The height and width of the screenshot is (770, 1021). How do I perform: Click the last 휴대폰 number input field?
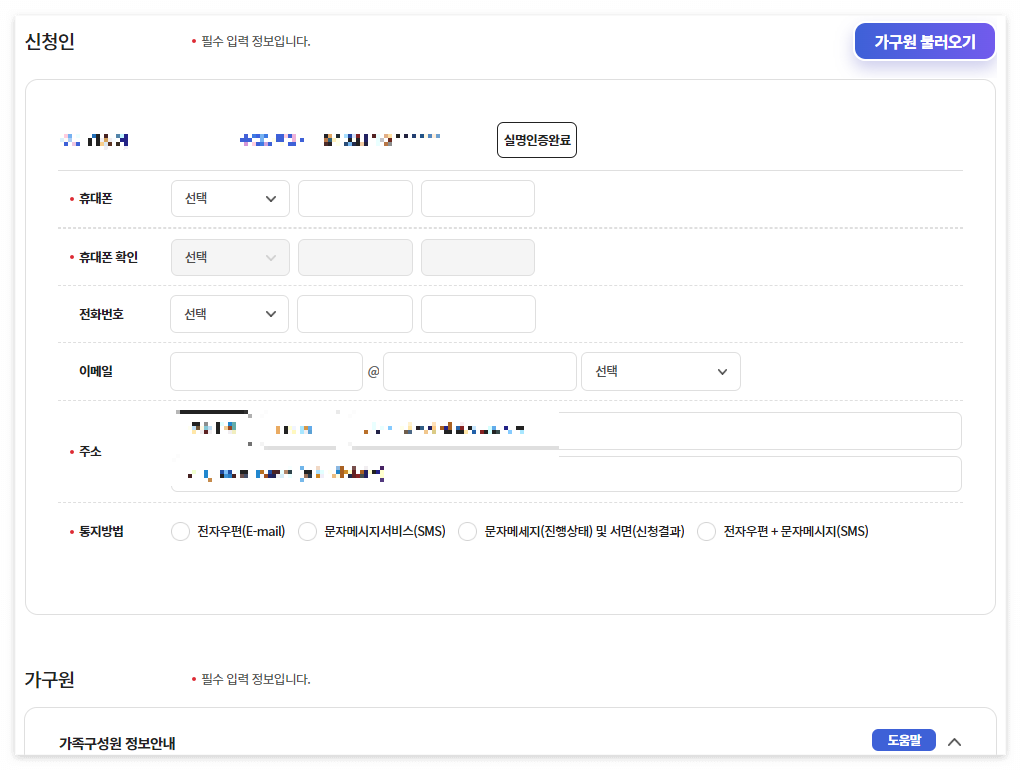pyautogui.click(x=477, y=198)
